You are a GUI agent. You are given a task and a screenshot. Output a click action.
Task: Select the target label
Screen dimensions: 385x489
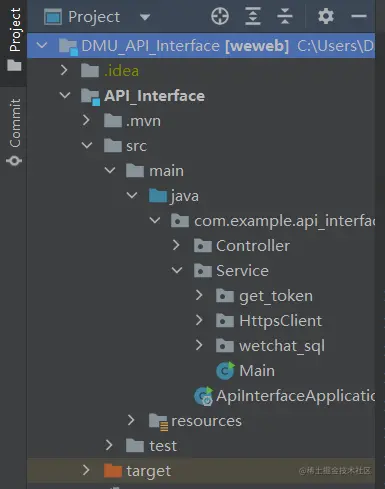pos(148,471)
